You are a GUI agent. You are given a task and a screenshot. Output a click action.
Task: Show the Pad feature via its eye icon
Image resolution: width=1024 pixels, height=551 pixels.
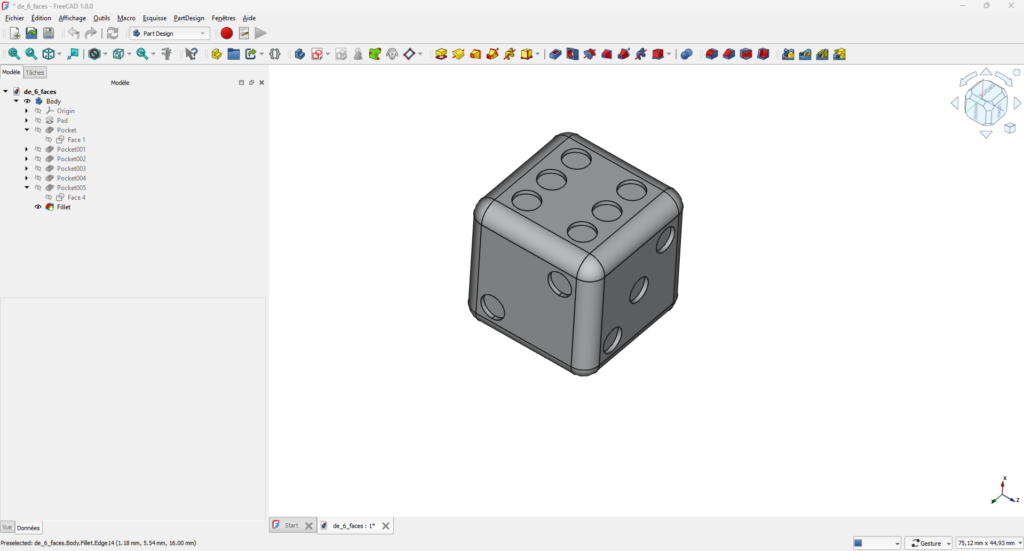pos(38,120)
